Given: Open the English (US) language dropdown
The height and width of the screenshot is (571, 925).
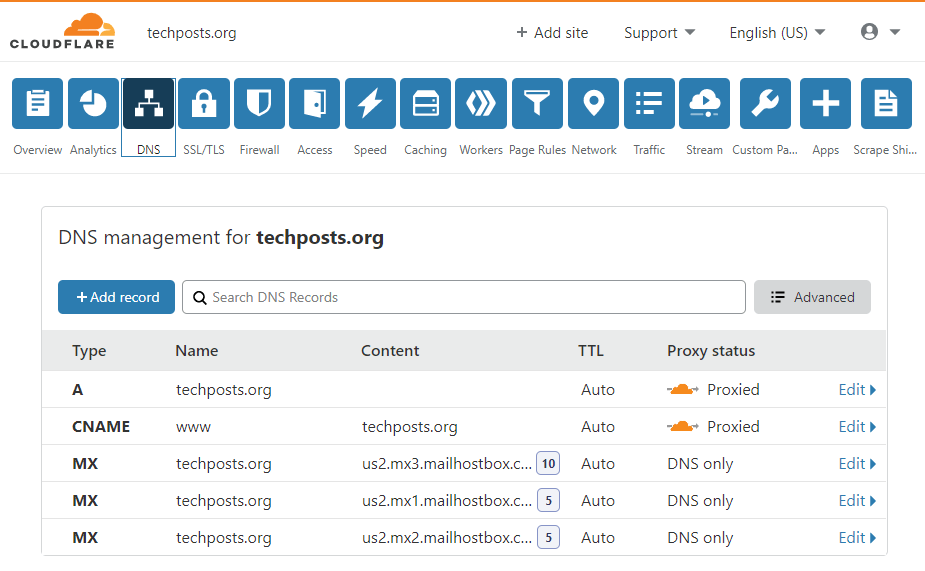Looking at the screenshot, I should tap(777, 32).
